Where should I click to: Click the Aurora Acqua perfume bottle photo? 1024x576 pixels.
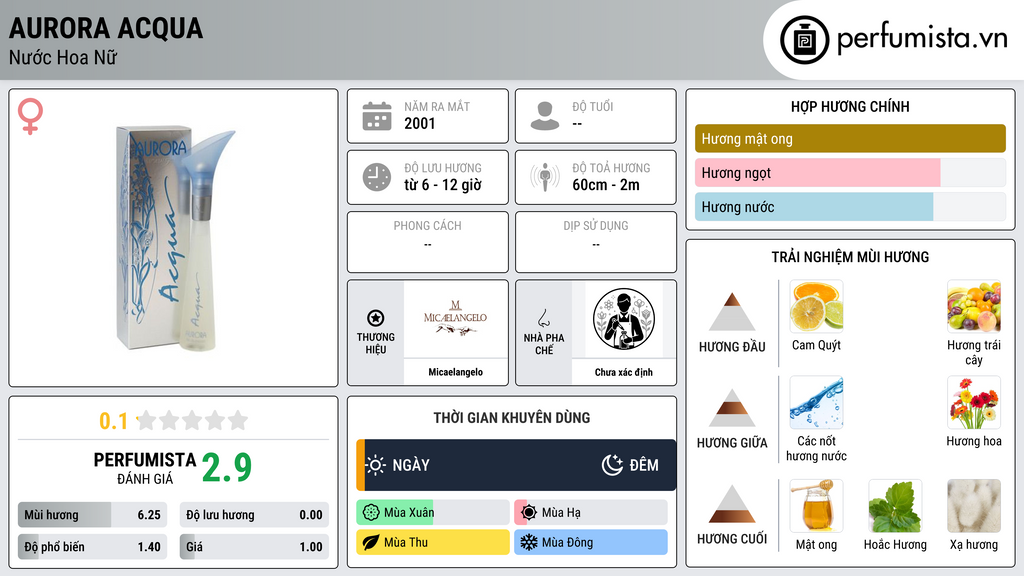pos(175,240)
